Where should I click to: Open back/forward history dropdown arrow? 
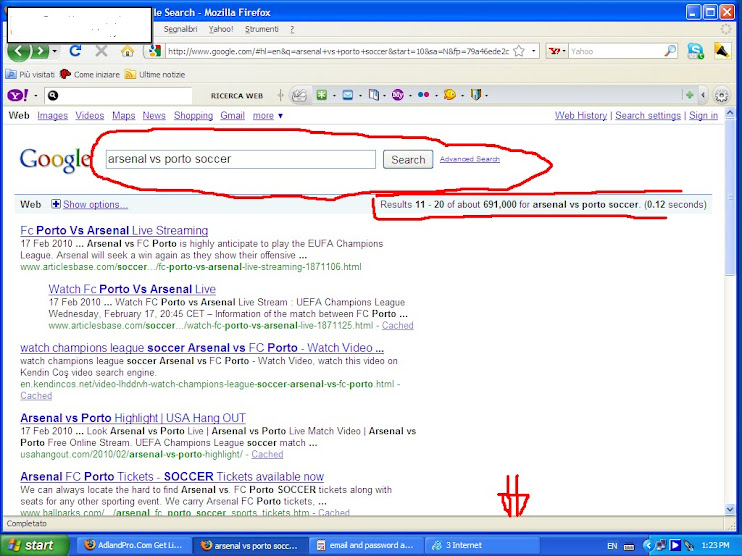54,51
